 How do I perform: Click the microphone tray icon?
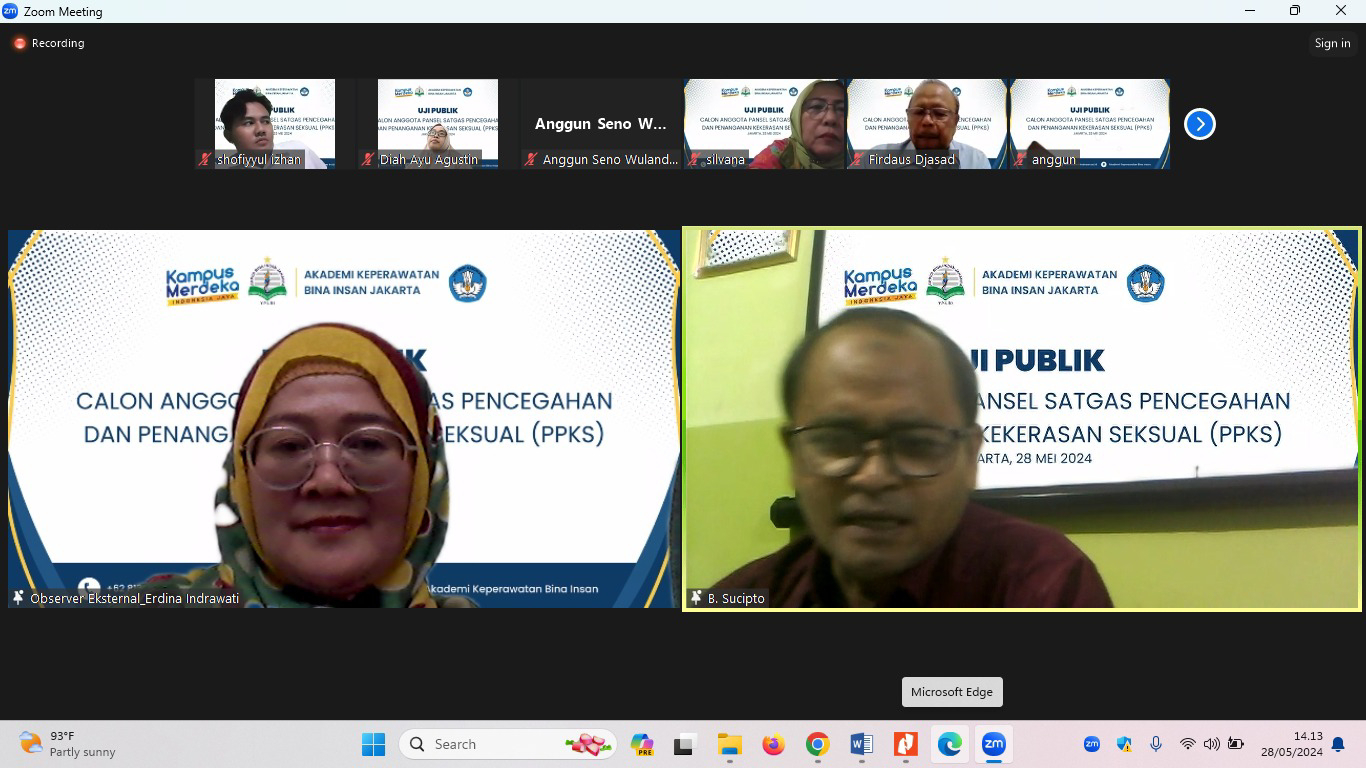pos(1156,744)
